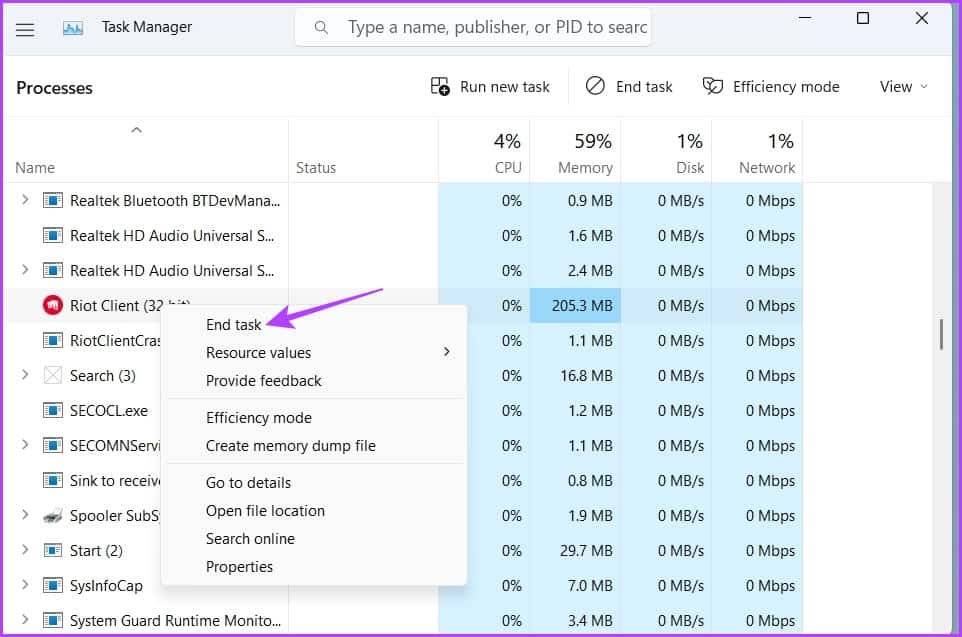Open the hamburger navigation menu
Image resolution: width=962 pixels, height=637 pixels.
point(25,29)
